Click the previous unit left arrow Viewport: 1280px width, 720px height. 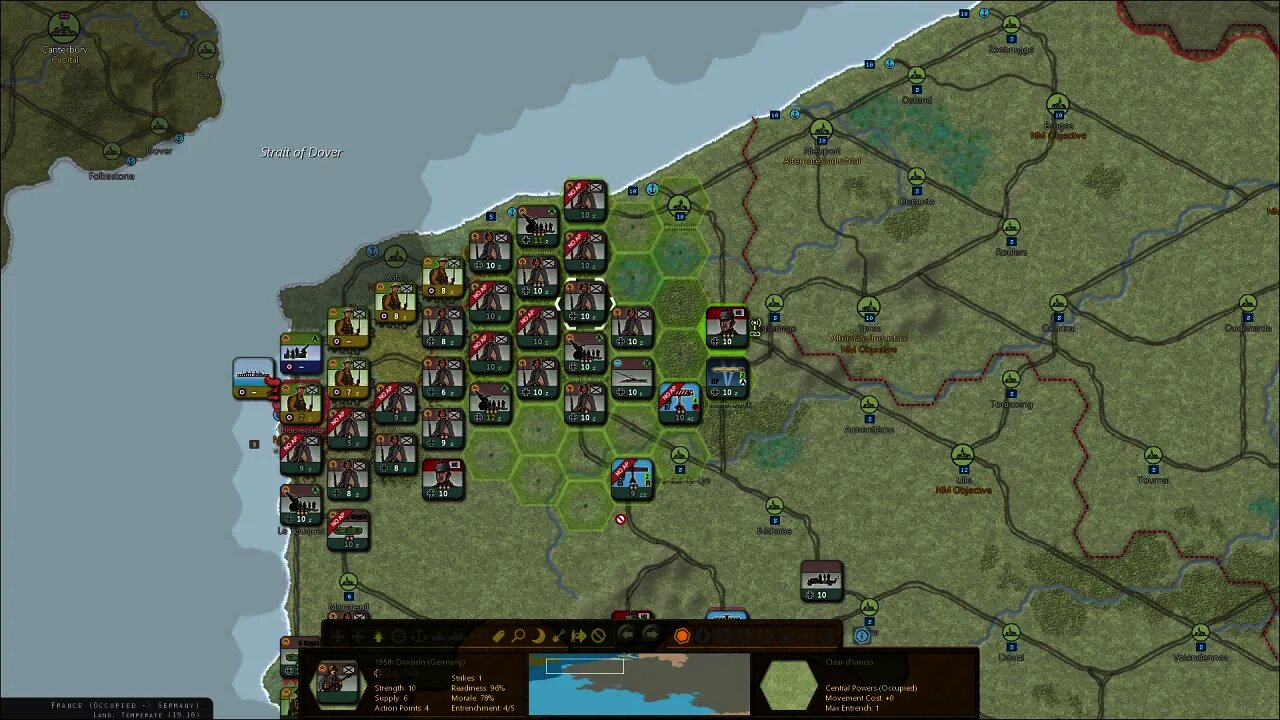626,635
